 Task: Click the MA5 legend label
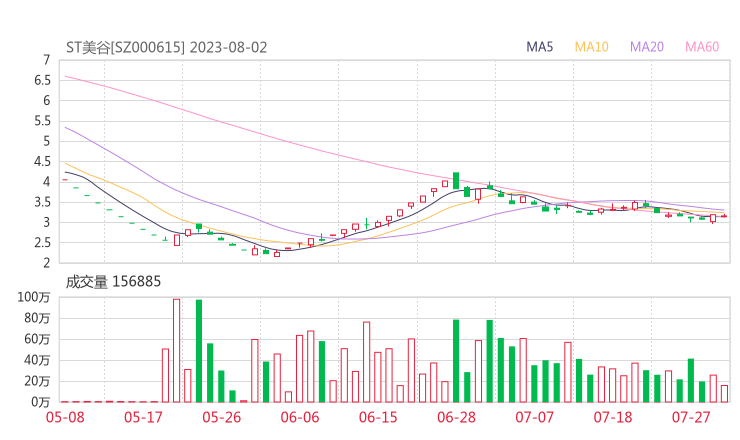tap(539, 47)
